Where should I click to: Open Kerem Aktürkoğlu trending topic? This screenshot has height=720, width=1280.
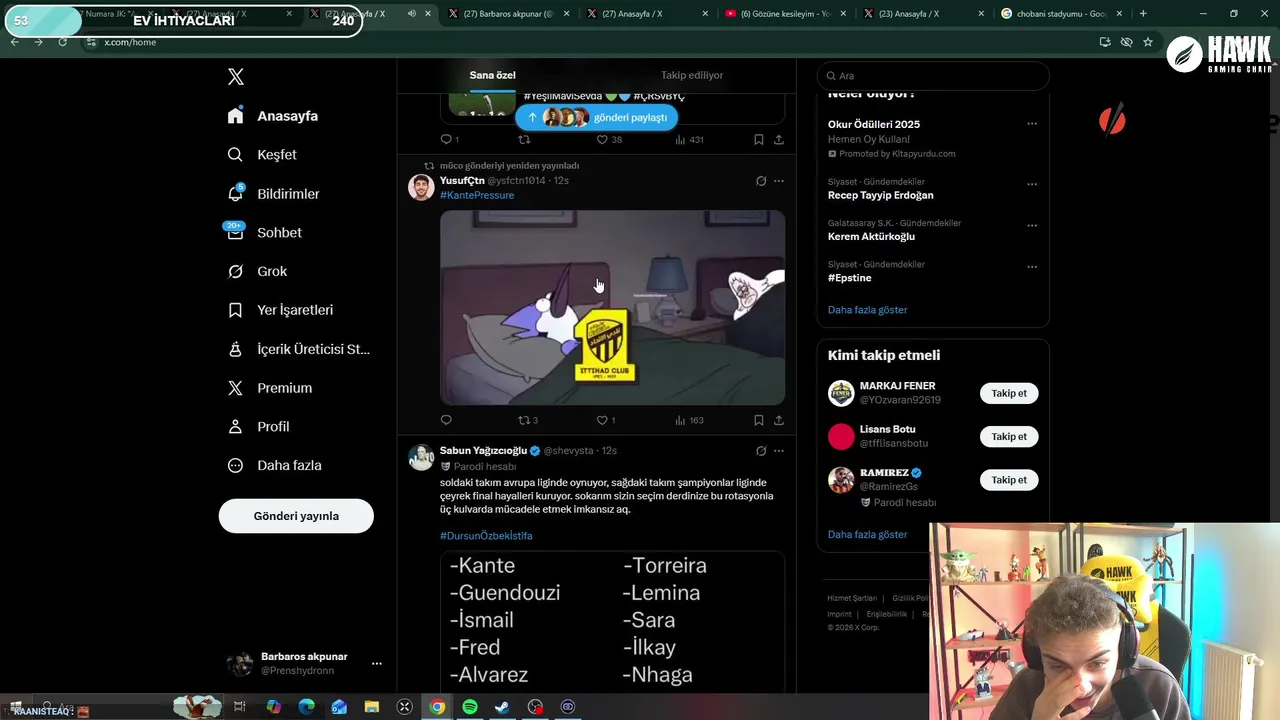click(x=871, y=237)
